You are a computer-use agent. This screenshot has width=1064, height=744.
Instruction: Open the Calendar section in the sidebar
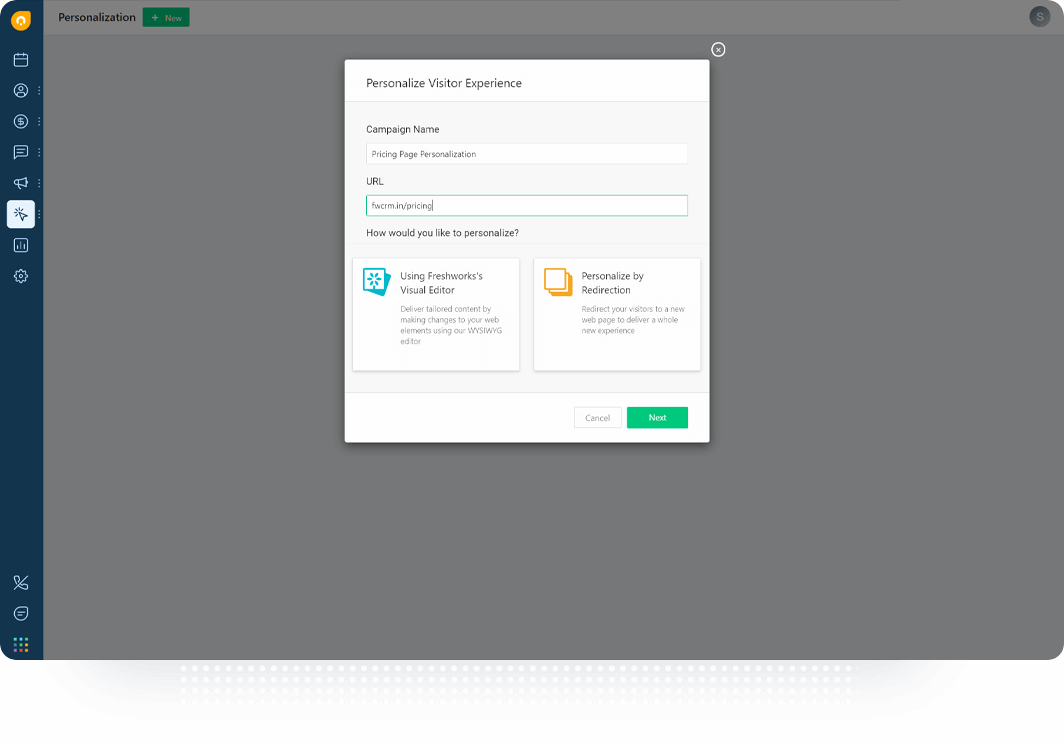click(x=20, y=59)
